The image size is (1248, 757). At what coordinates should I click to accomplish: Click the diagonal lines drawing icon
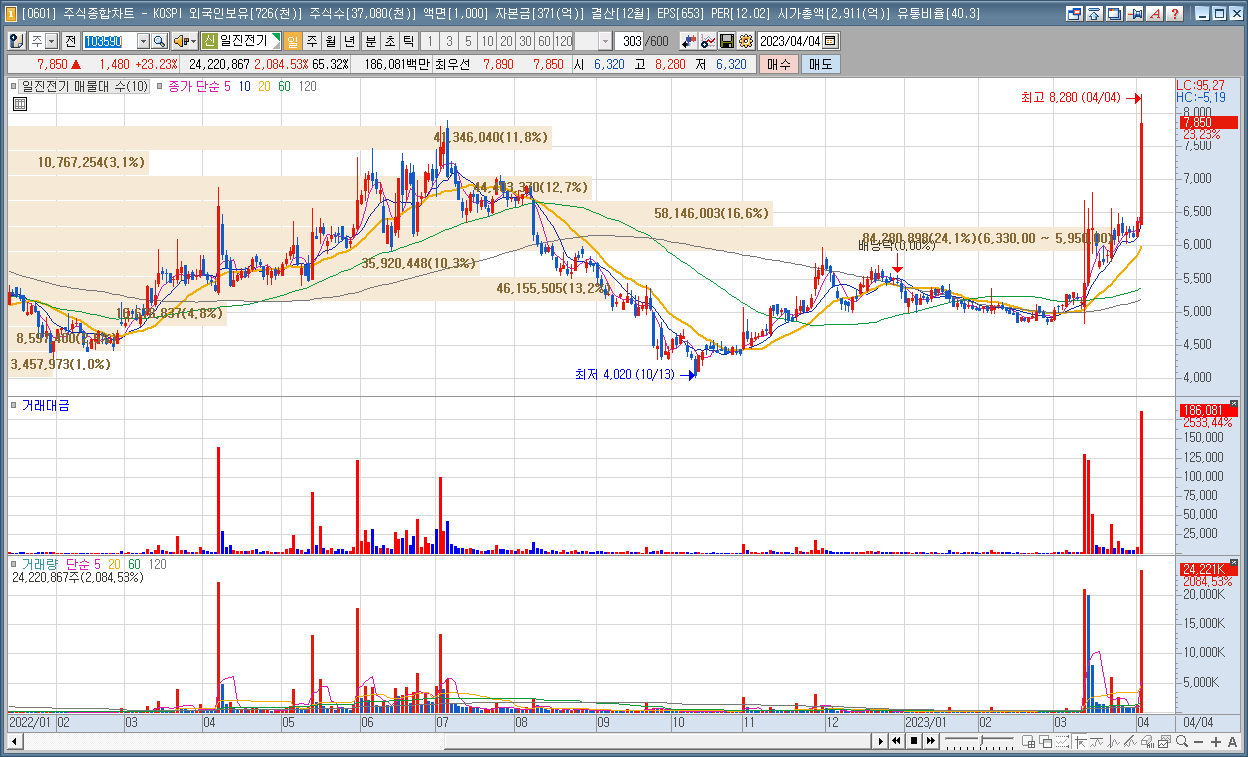coord(1130,741)
